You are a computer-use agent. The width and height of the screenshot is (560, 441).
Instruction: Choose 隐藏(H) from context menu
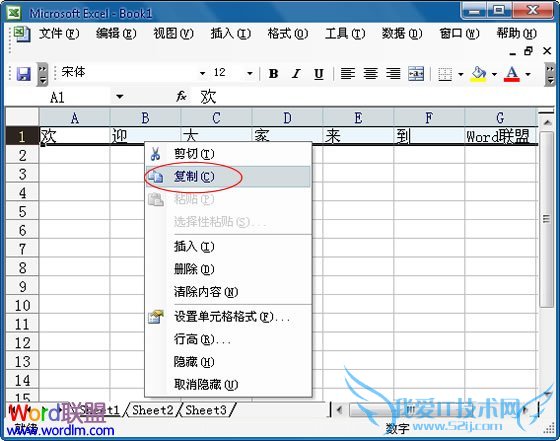point(228,362)
